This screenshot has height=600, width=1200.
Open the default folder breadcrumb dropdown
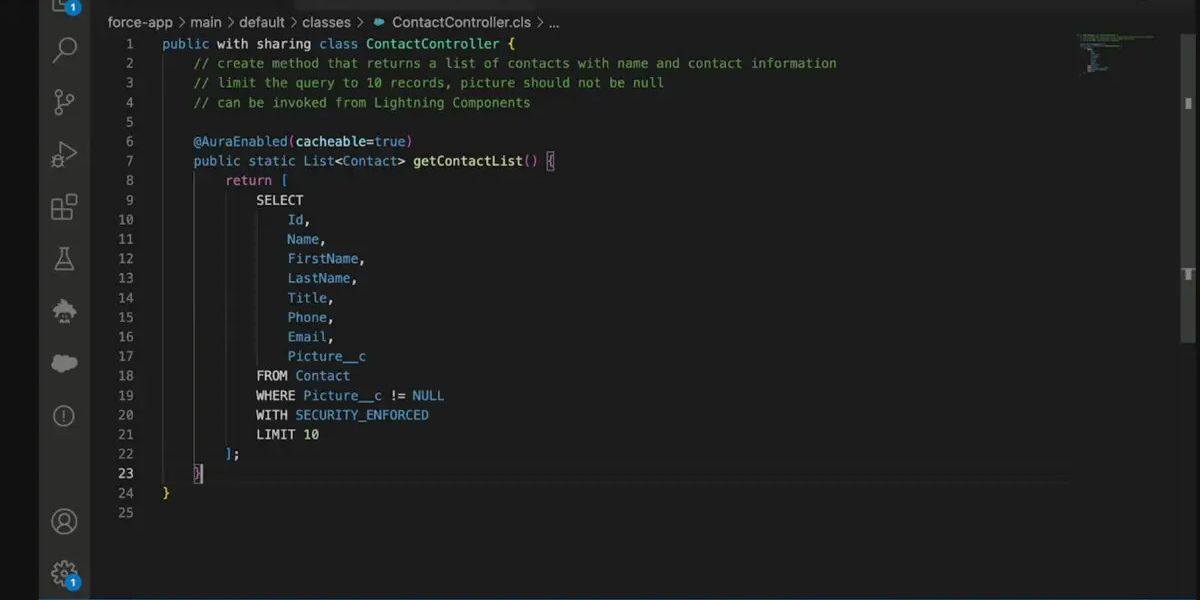262,22
